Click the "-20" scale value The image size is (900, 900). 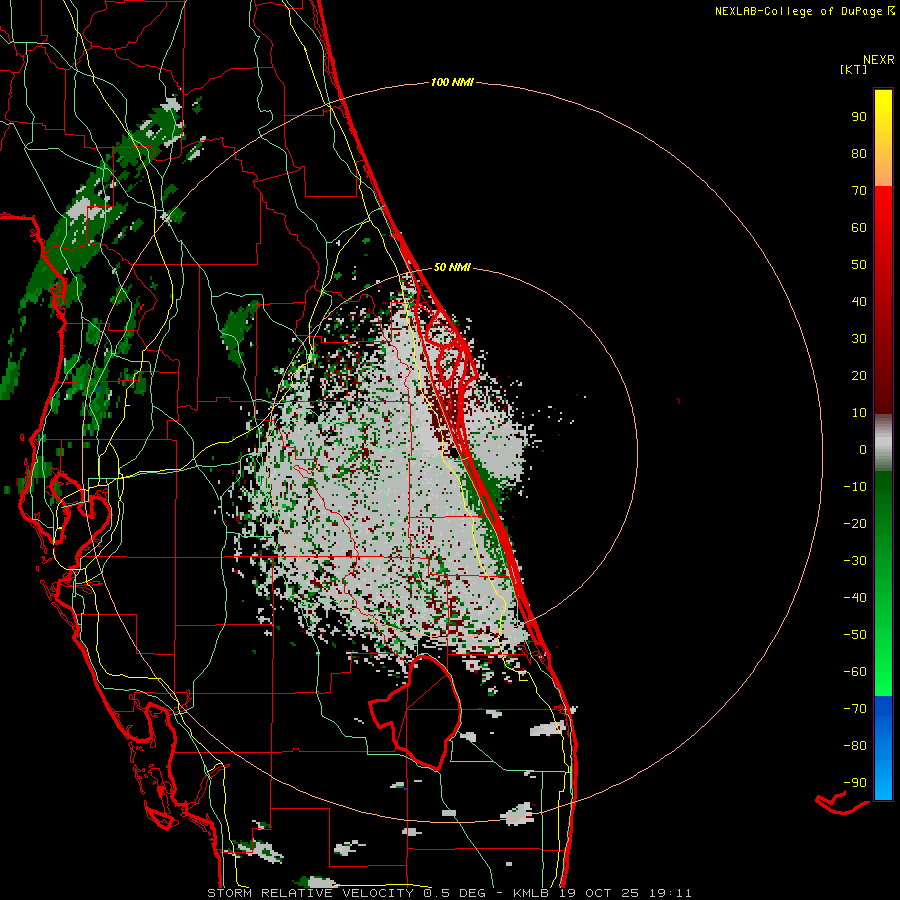[x=855, y=524]
